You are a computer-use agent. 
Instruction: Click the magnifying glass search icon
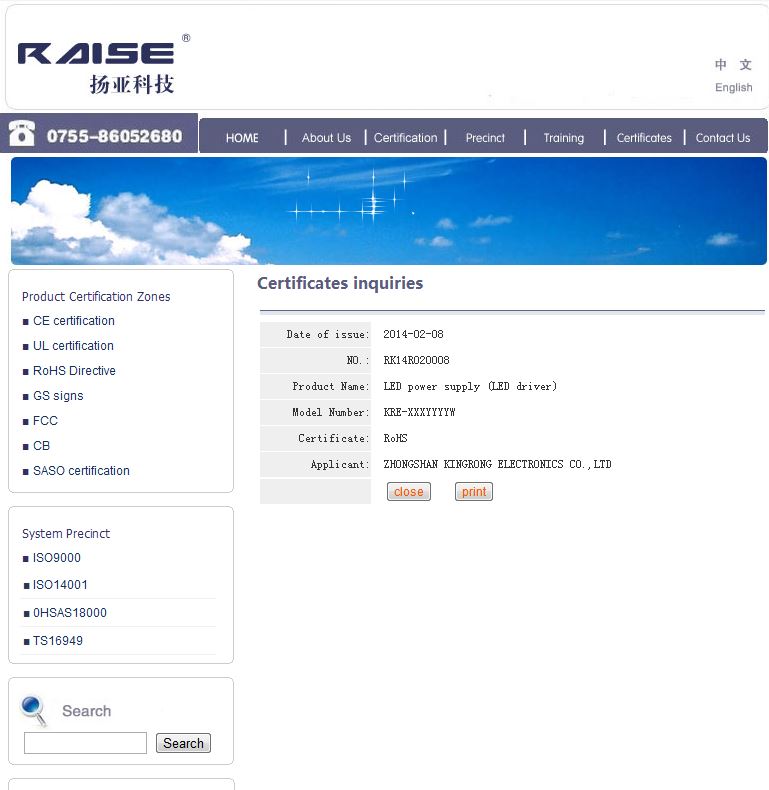click(33, 710)
